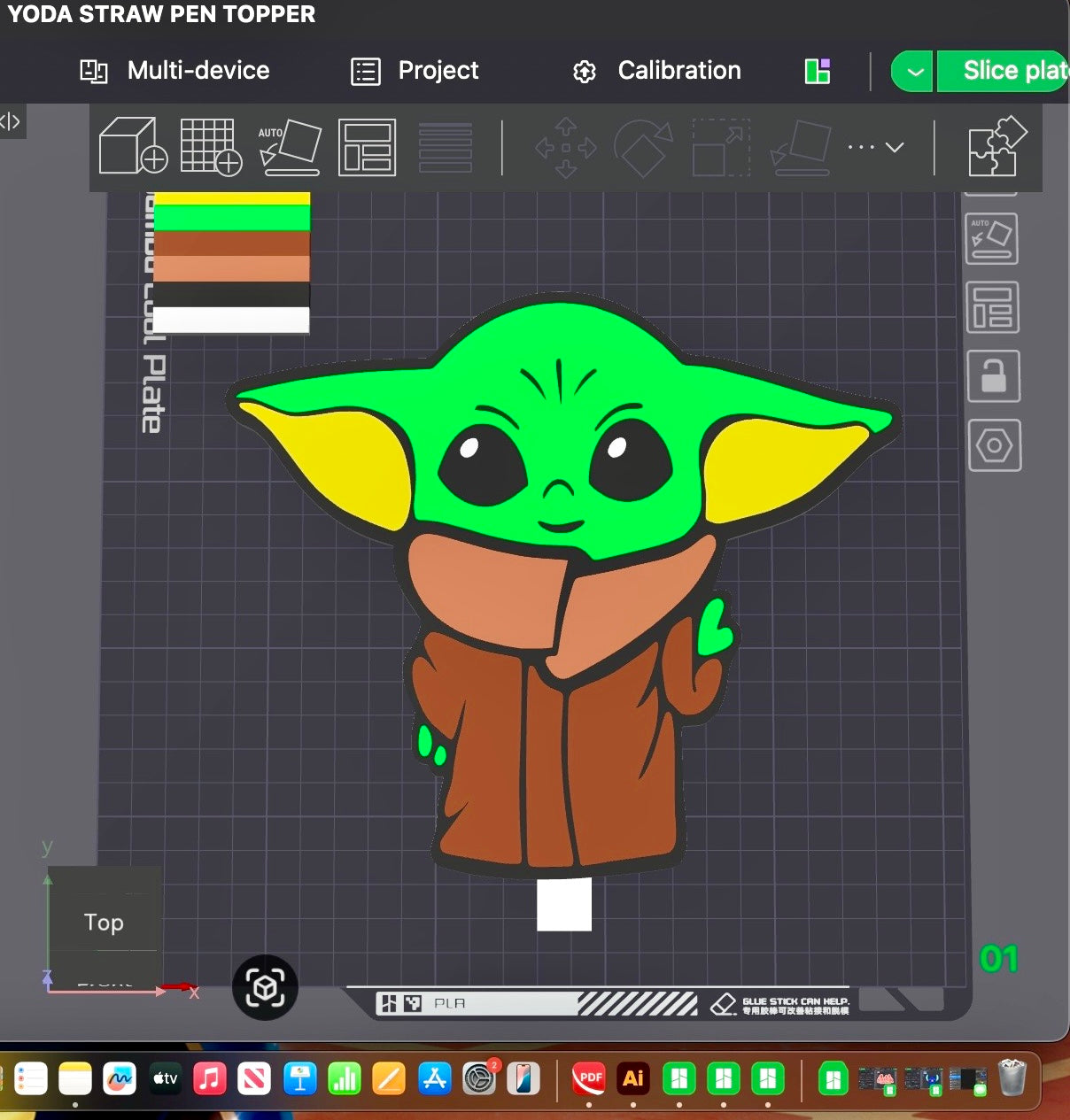The width and height of the screenshot is (1070, 1120).
Task: Click the green plate number 01
Action: 999,959
